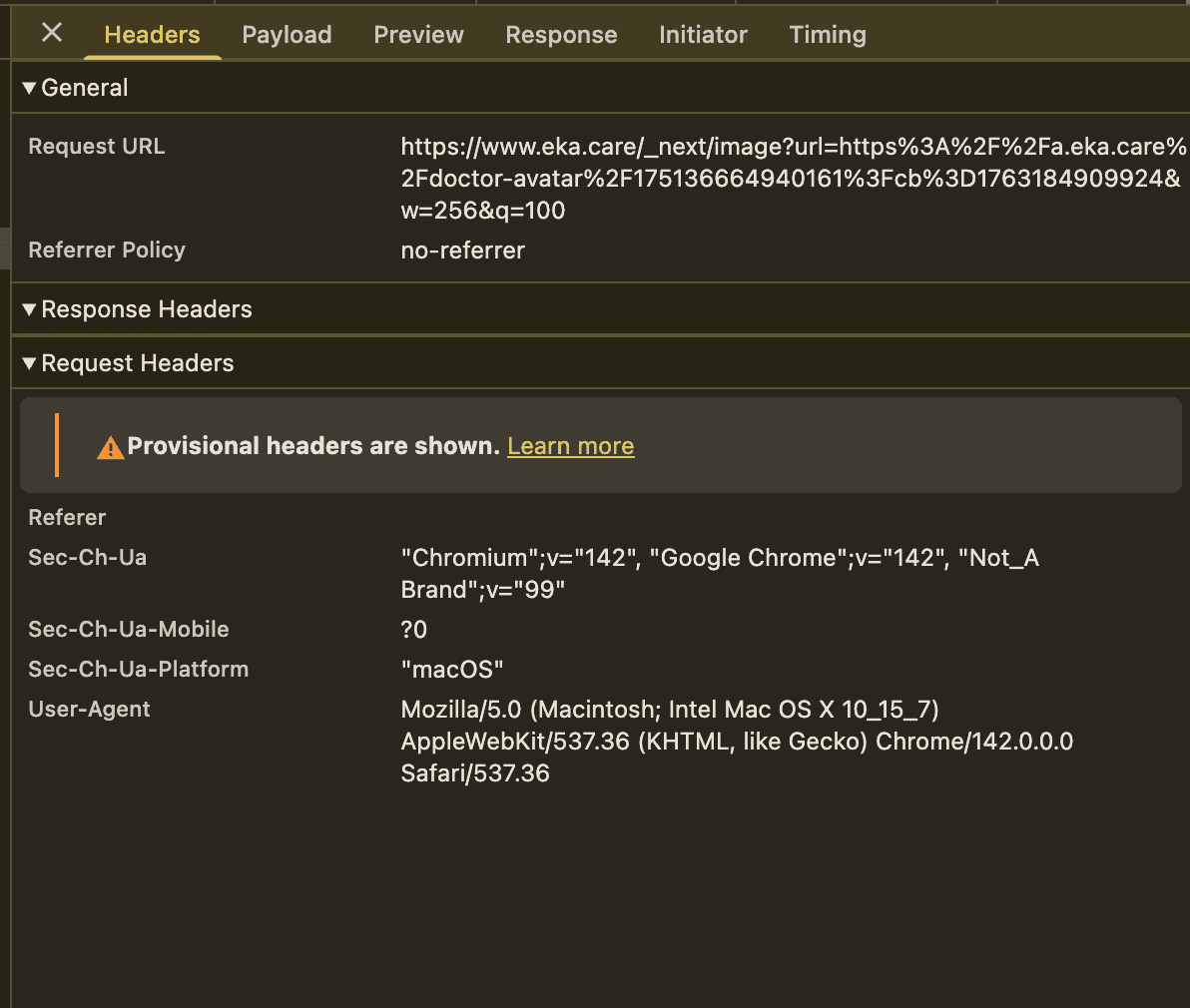Close the request details panel
The image size is (1190, 1008).
pos(52,33)
